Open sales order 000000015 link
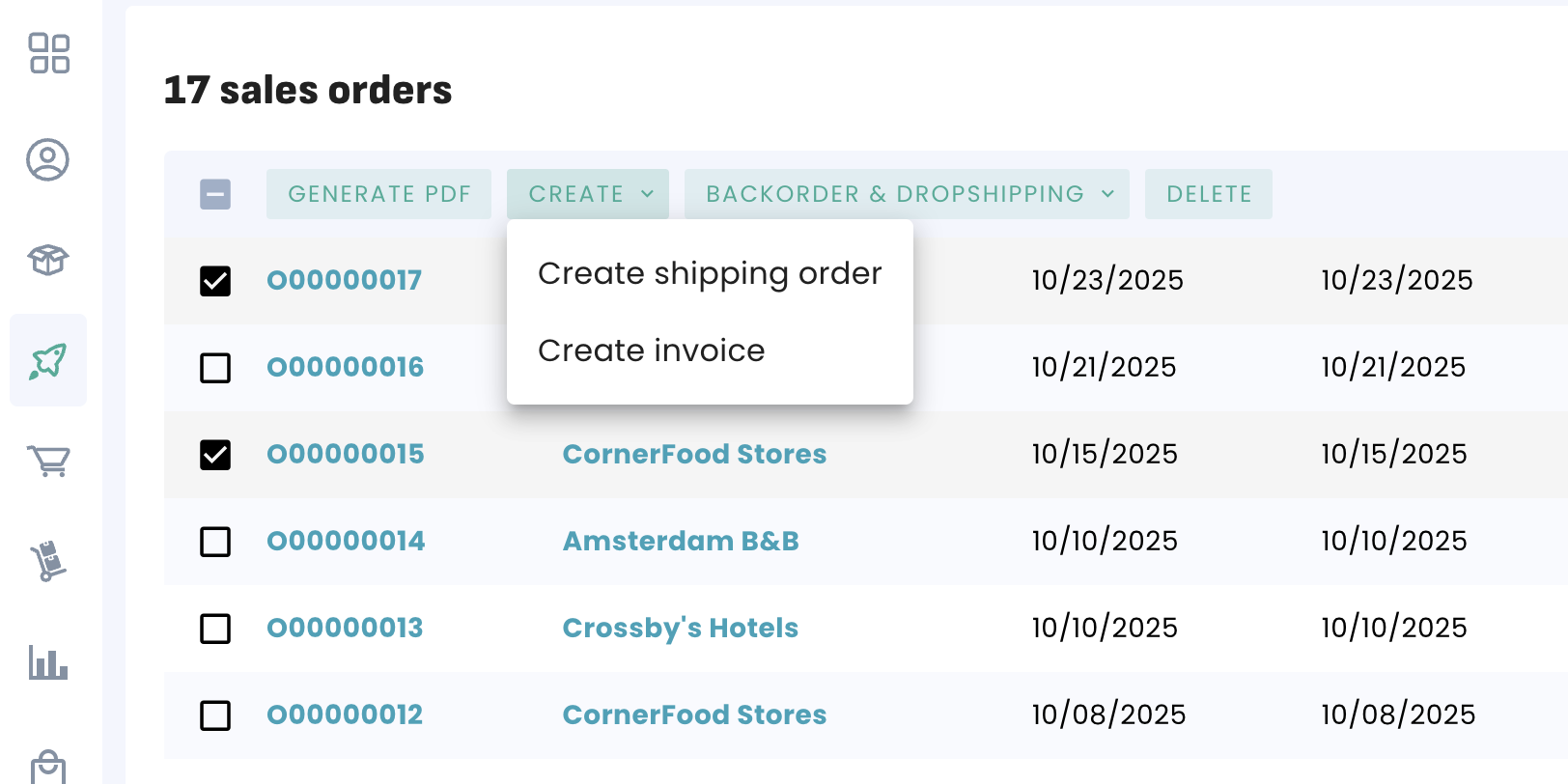Viewport: 1568px width, 784px height. point(346,454)
